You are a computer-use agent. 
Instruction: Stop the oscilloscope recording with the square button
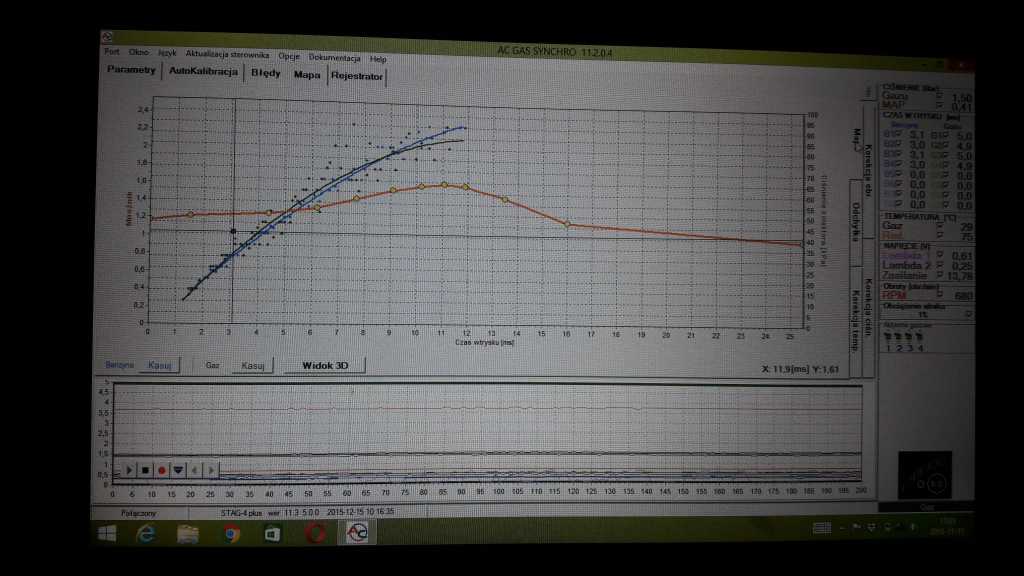tap(145, 469)
